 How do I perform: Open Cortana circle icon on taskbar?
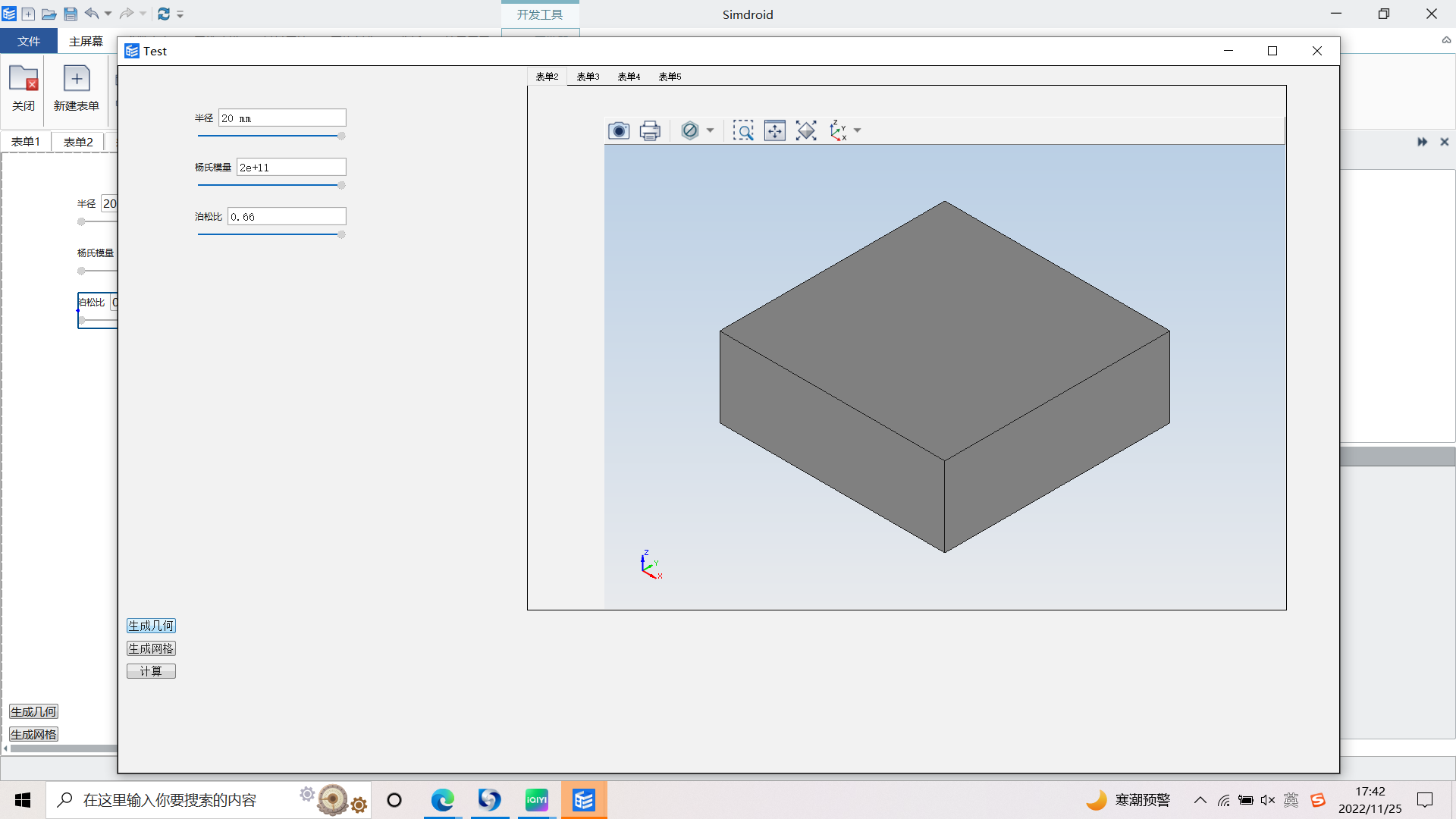394,800
